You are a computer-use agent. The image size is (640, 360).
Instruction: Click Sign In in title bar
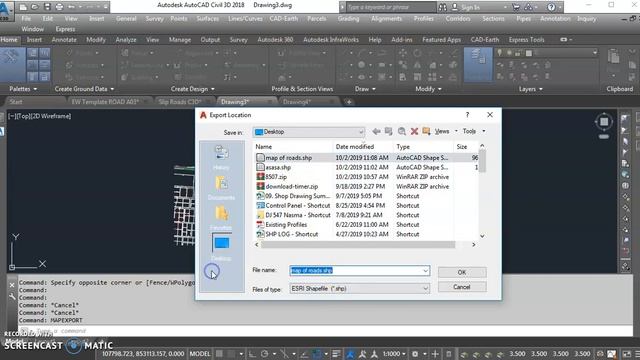click(x=470, y=7)
